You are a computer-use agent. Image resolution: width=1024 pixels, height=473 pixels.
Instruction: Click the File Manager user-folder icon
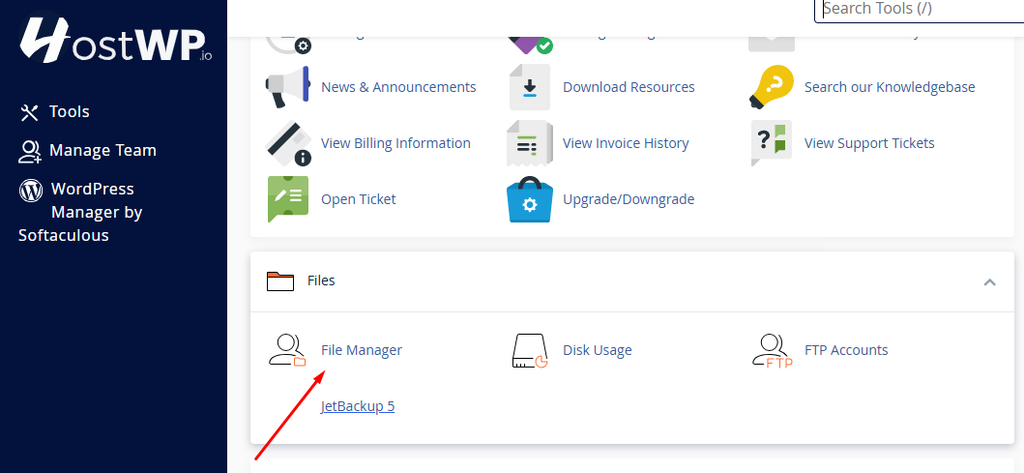pos(288,350)
